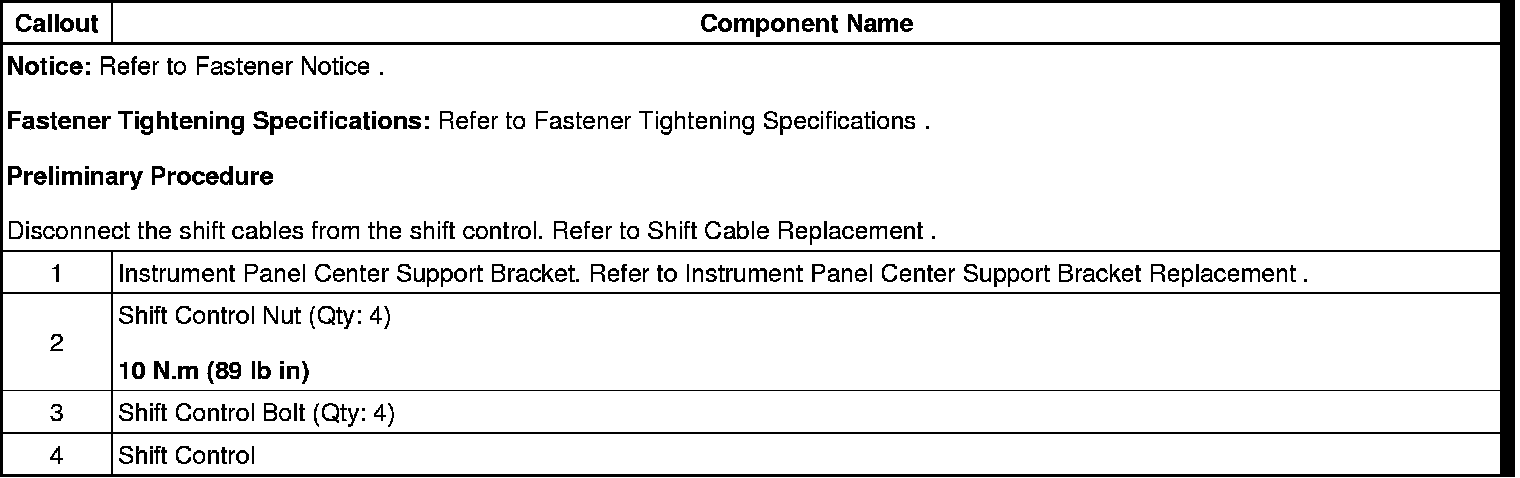Click the Shift Control Nut (Qty: 4) text

pyautogui.click(x=254, y=317)
